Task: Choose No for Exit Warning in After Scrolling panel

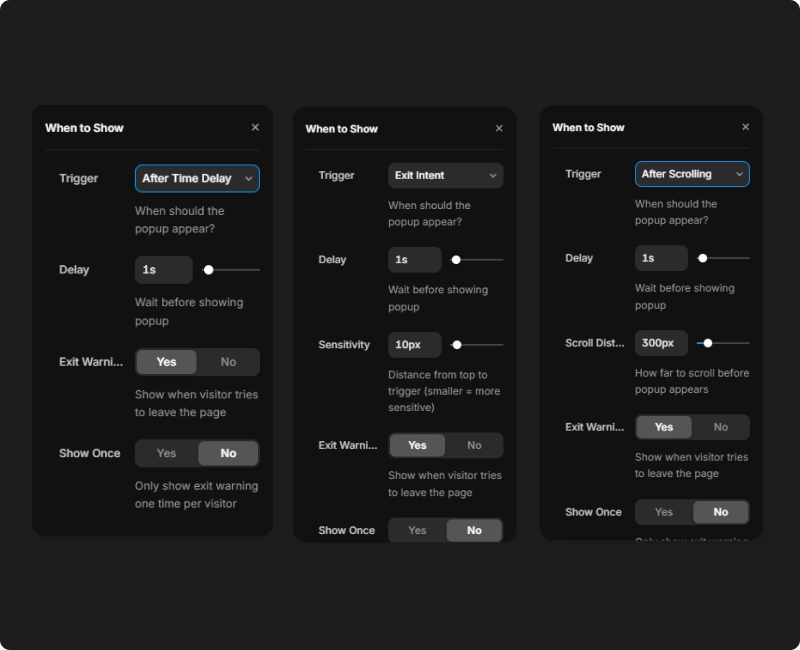Action: coord(720,427)
